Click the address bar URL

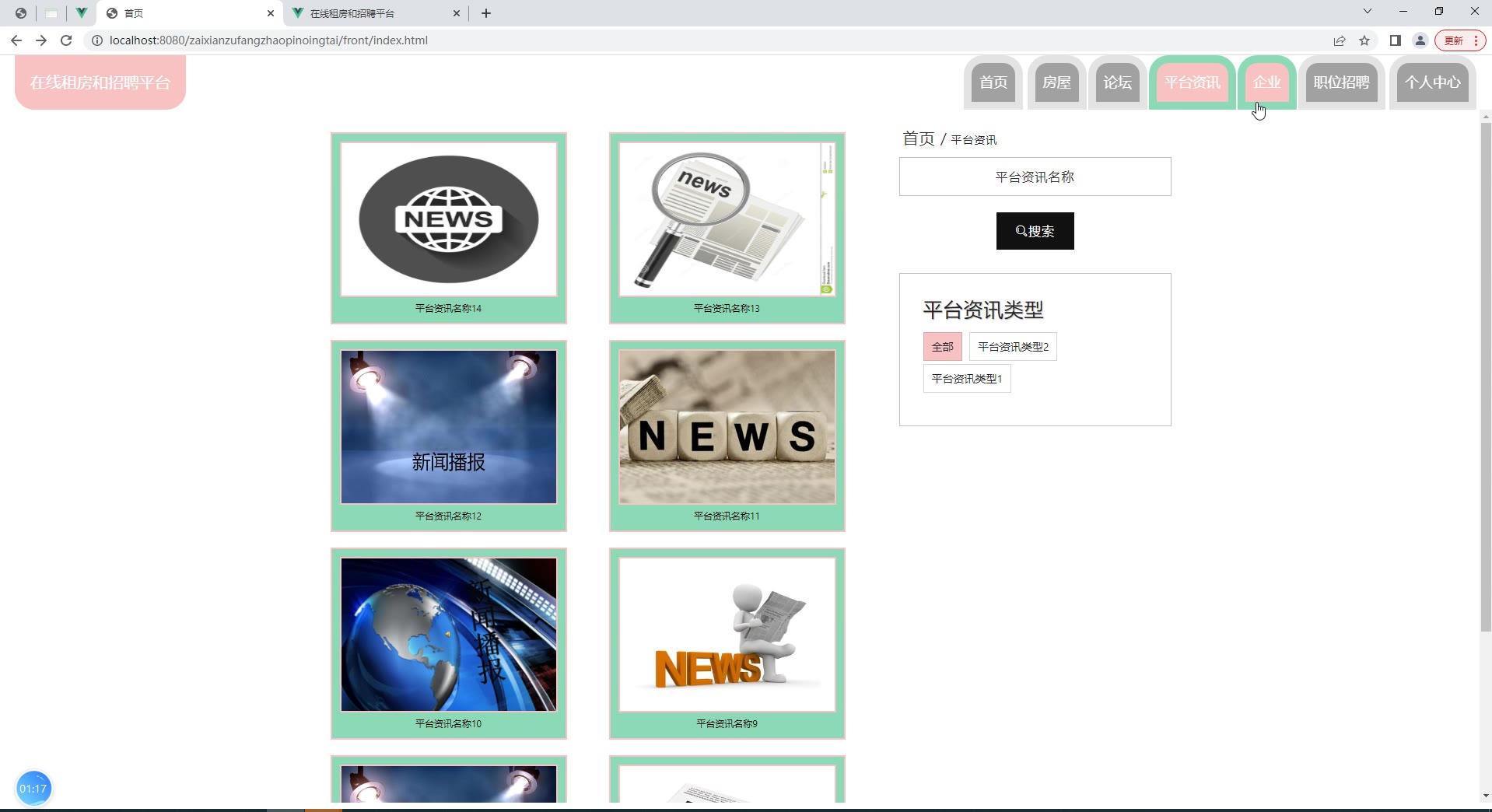(x=268, y=40)
